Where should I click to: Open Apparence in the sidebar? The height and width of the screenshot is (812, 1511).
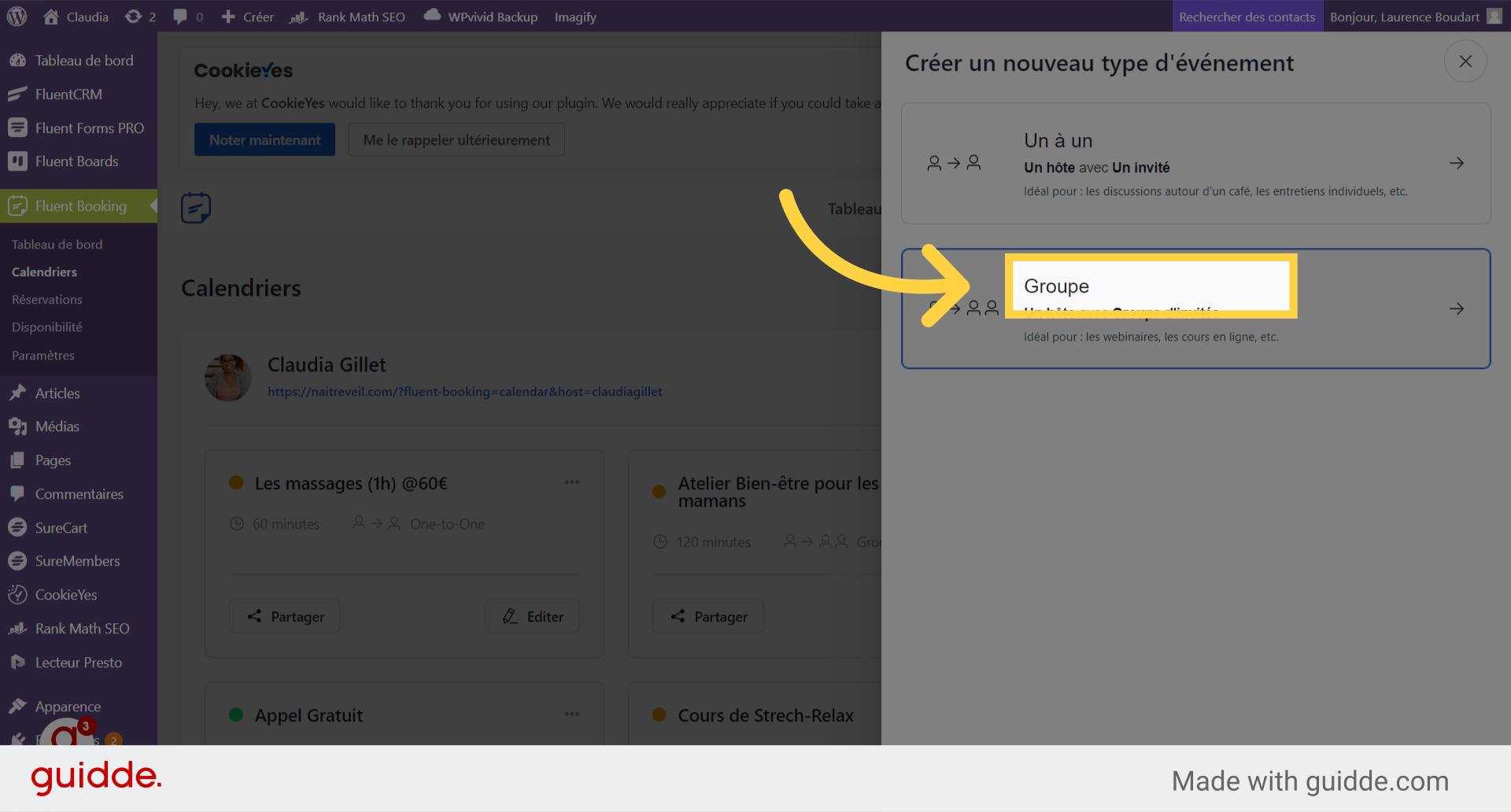tap(79, 707)
